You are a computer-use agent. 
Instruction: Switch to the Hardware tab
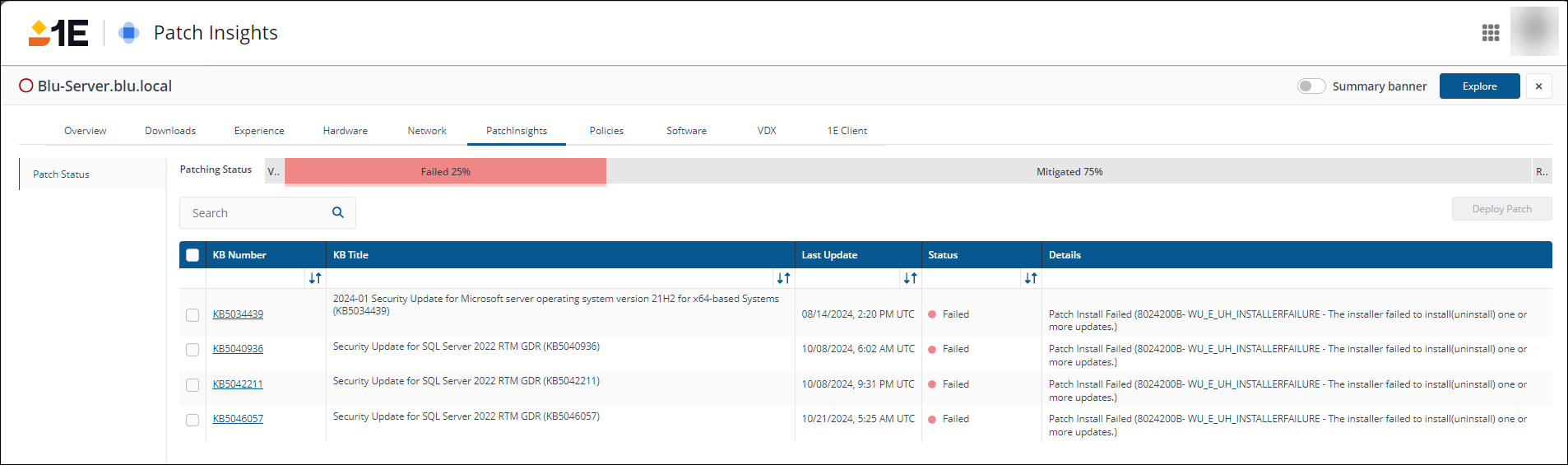(345, 131)
